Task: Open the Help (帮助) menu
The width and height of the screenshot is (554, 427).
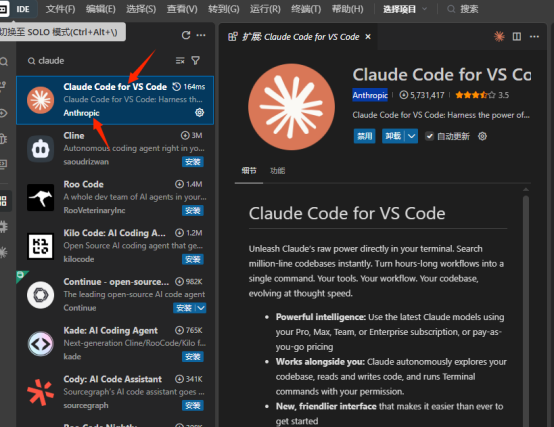Action: (347, 9)
